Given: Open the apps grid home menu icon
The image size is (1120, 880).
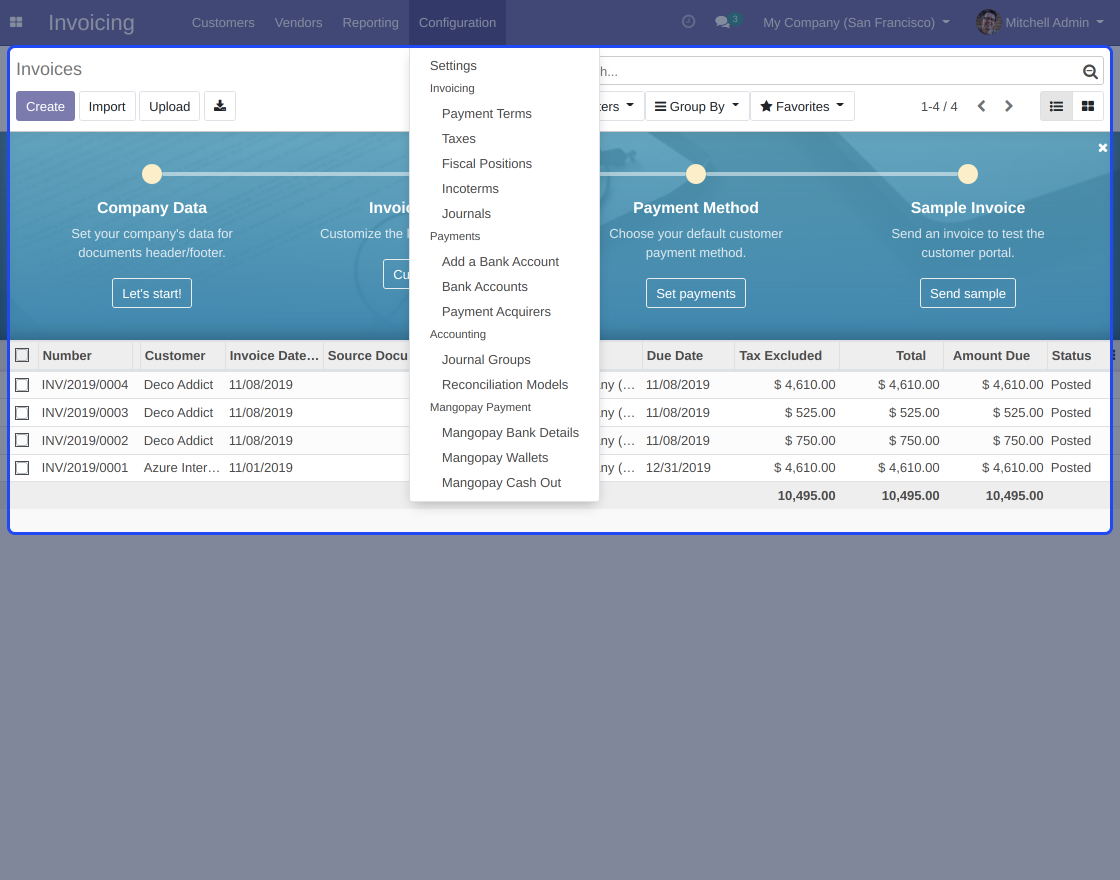Looking at the screenshot, I should click(x=16, y=22).
